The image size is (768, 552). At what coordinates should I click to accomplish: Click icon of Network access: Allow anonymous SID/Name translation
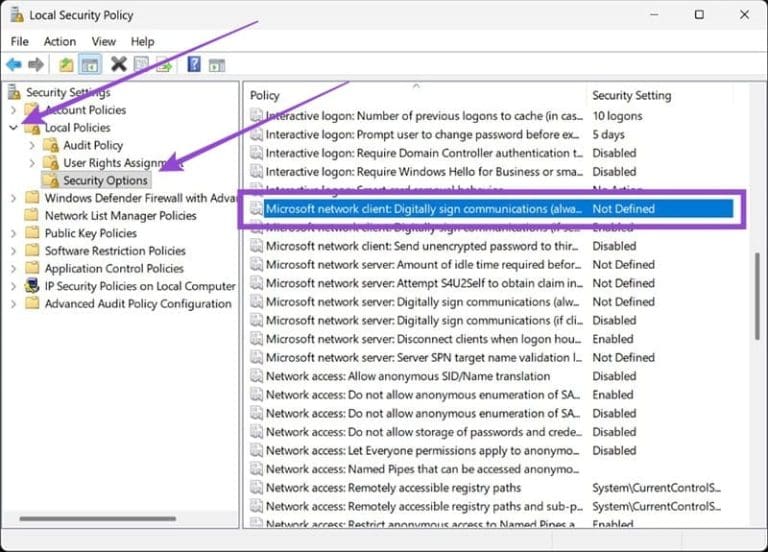pyautogui.click(x=256, y=376)
